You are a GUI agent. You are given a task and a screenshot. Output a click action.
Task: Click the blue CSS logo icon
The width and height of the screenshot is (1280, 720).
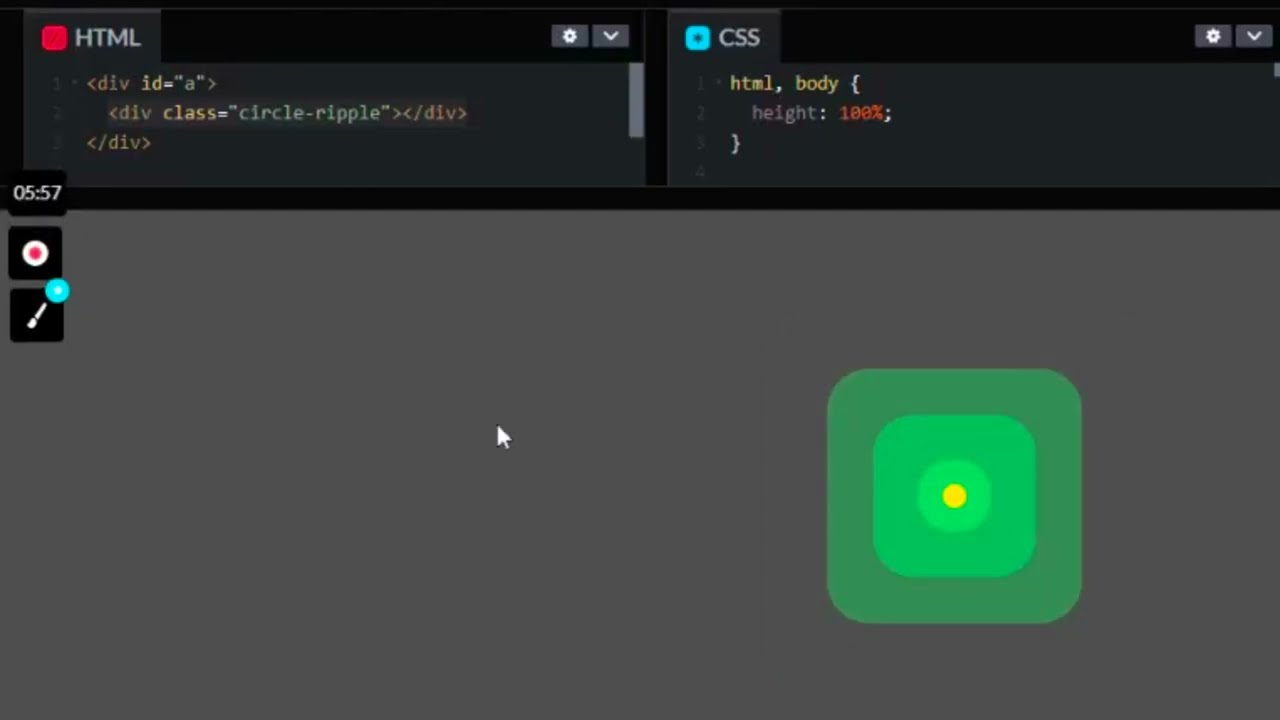click(x=697, y=38)
